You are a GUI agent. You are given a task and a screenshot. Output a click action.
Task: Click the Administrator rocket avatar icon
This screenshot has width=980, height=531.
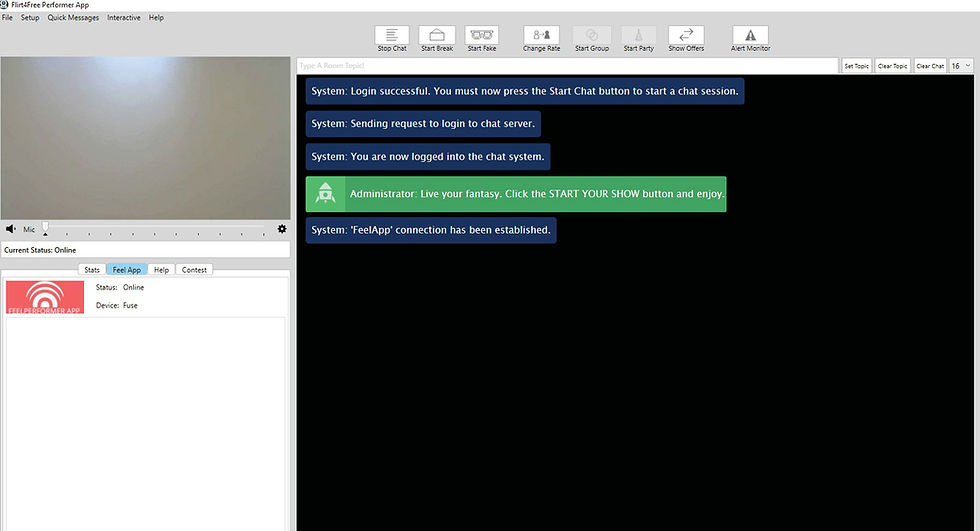pos(325,194)
